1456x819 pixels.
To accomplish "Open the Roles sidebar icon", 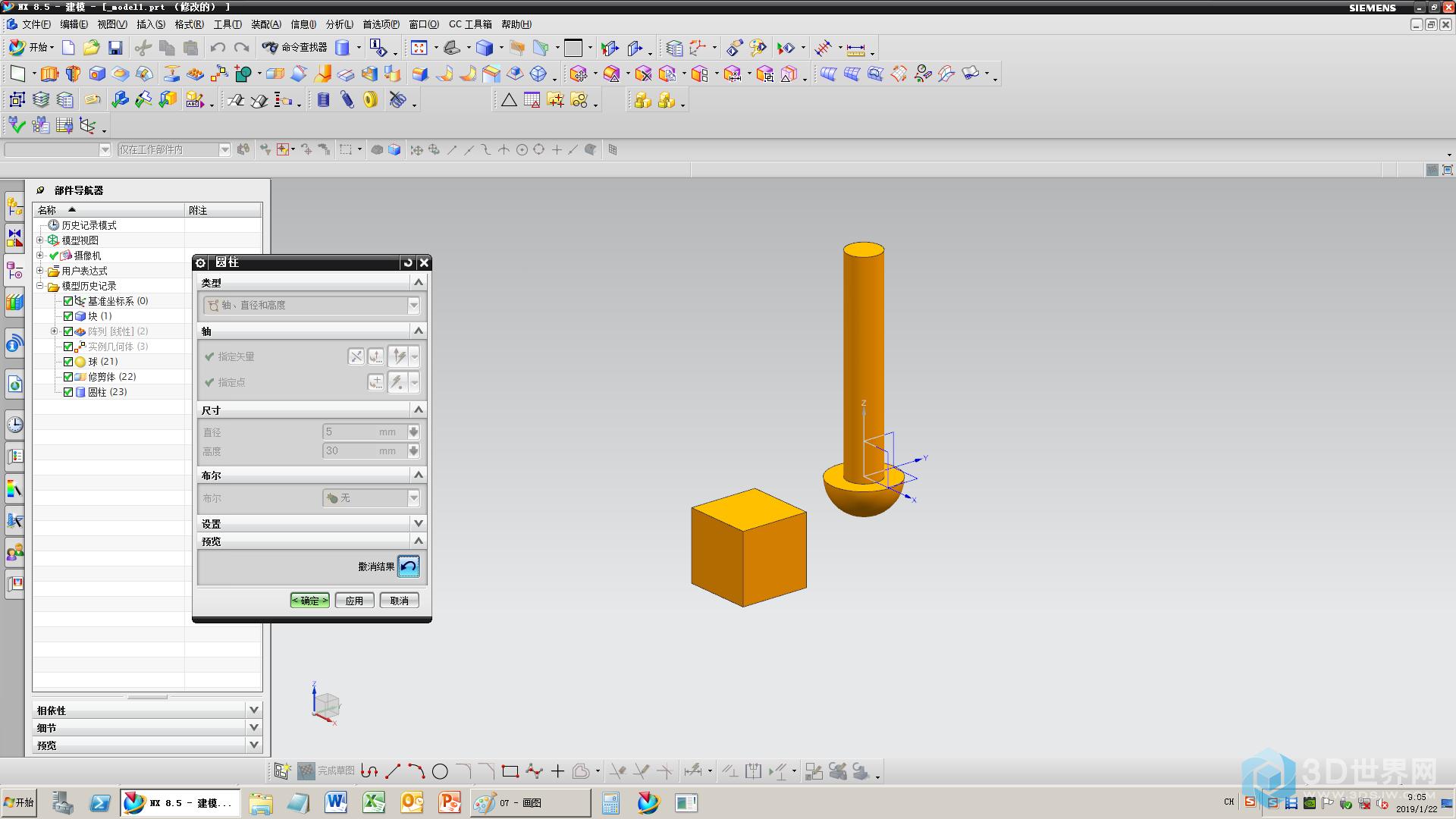I will [x=15, y=551].
